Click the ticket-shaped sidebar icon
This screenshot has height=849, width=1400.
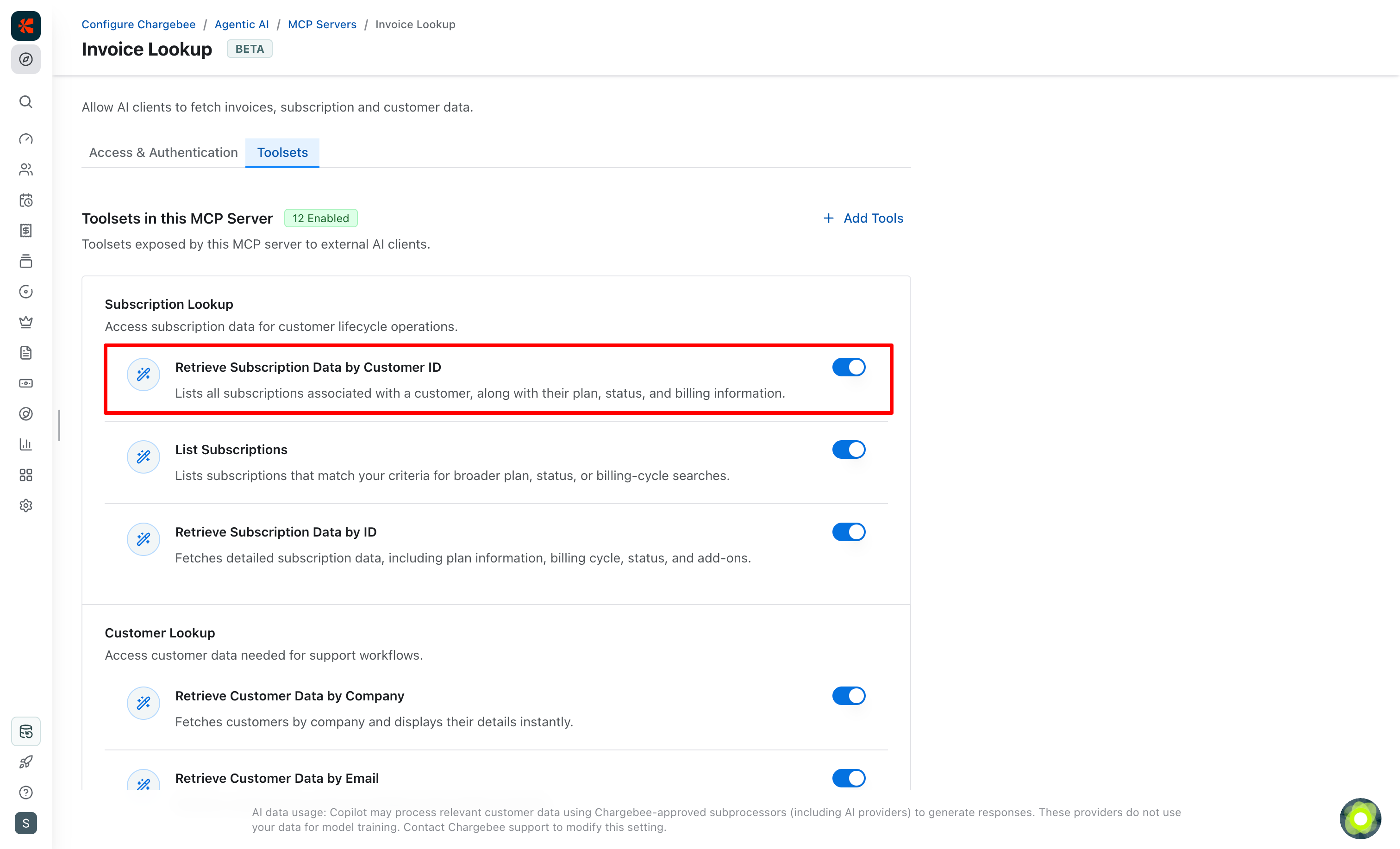click(x=25, y=383)
